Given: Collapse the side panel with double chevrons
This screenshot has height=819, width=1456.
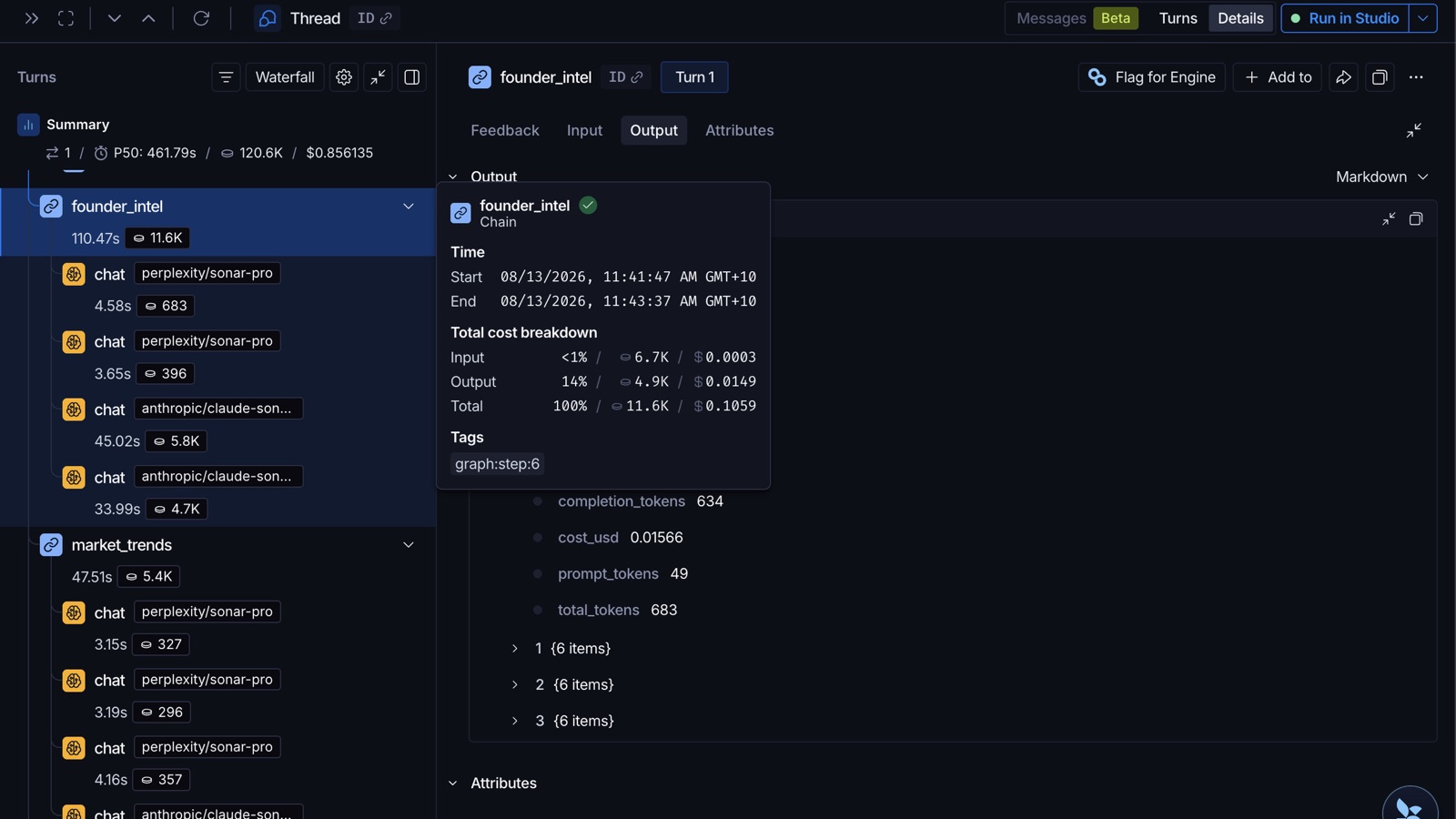Looking at the screenshot, I should coord(31,18).
